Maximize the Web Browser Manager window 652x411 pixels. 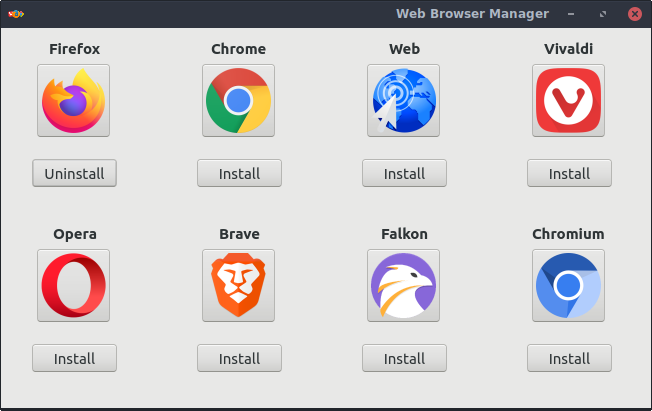click(x=603, y=14)
